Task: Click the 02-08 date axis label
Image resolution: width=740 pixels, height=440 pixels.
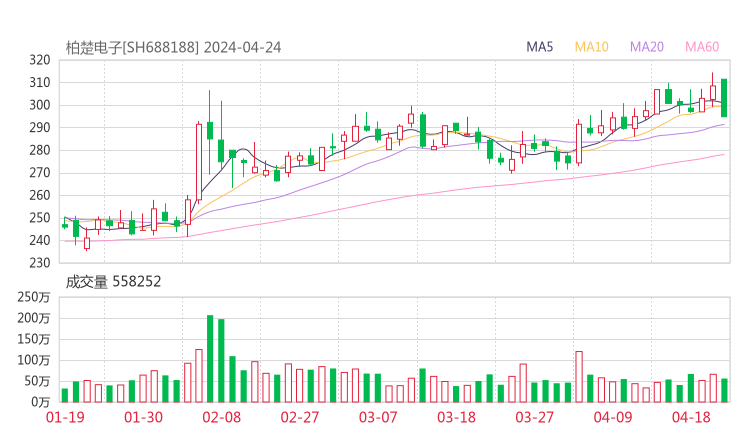Action: (221, 417)
